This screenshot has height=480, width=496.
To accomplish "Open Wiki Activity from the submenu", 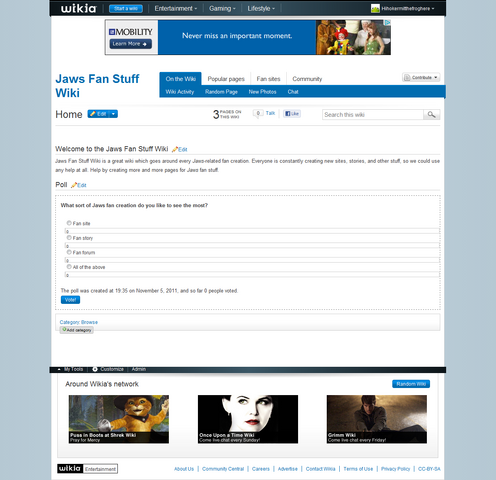I will [x=180, y=92].
